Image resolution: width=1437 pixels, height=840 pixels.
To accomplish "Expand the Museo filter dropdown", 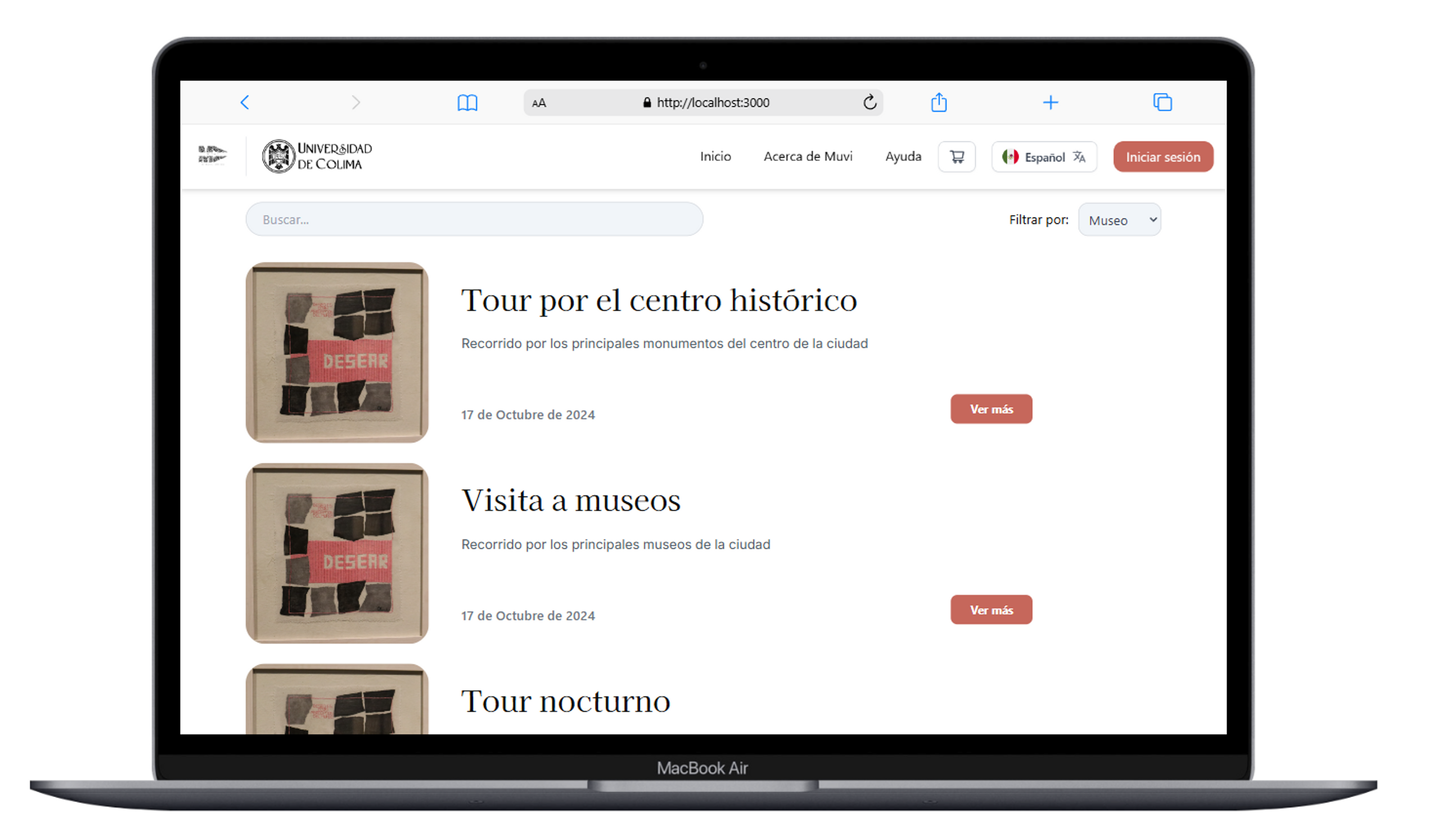I will pyautogui.click(x=1119, y=220).
